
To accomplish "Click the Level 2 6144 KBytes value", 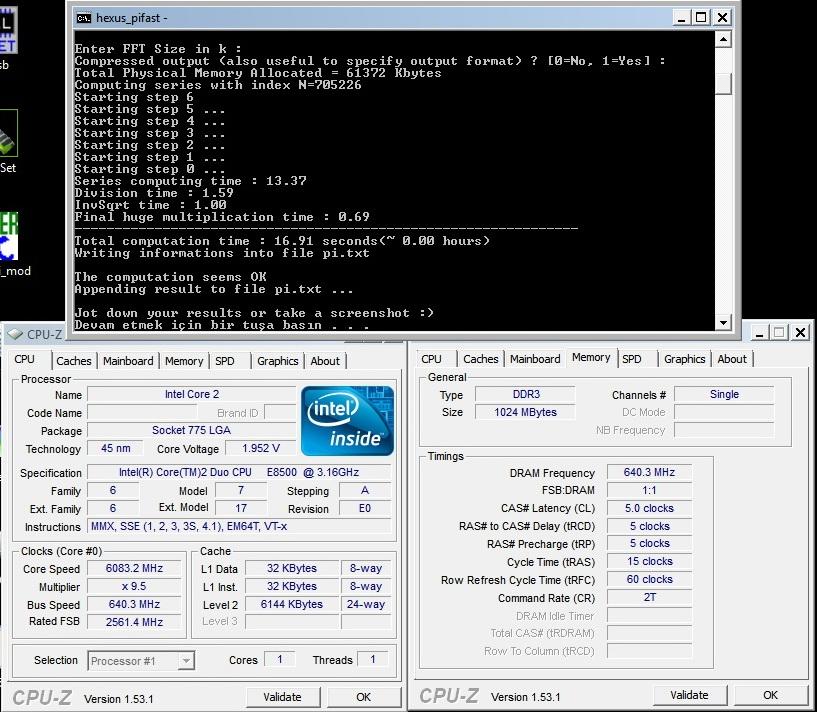I will tap(291, 604).
